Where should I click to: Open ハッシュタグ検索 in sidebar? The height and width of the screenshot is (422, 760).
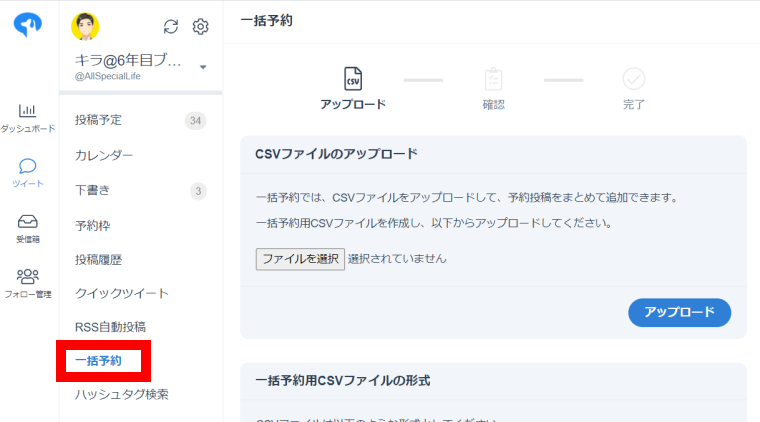pos(122,394)
